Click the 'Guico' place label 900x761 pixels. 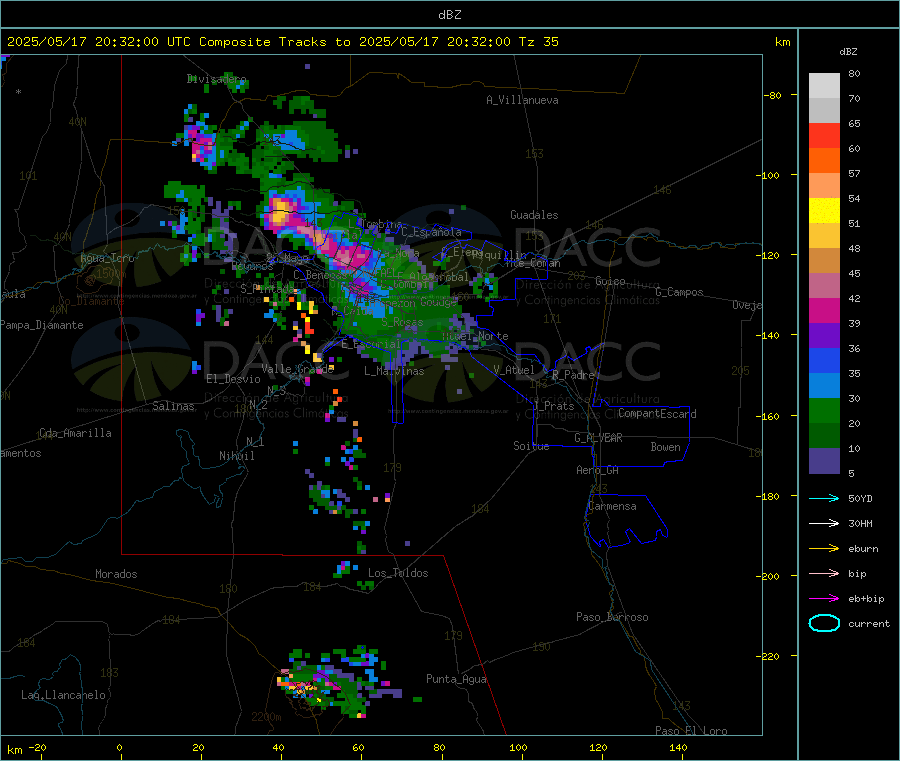click(610, 281)
